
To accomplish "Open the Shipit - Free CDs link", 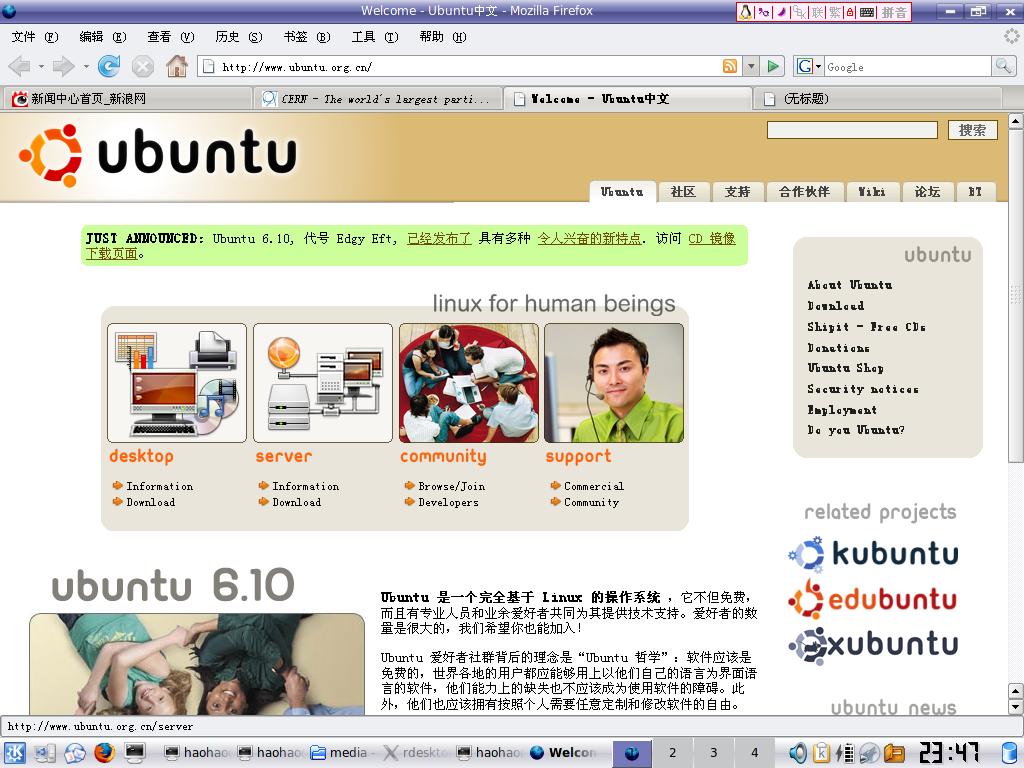I will coord(867,327).
